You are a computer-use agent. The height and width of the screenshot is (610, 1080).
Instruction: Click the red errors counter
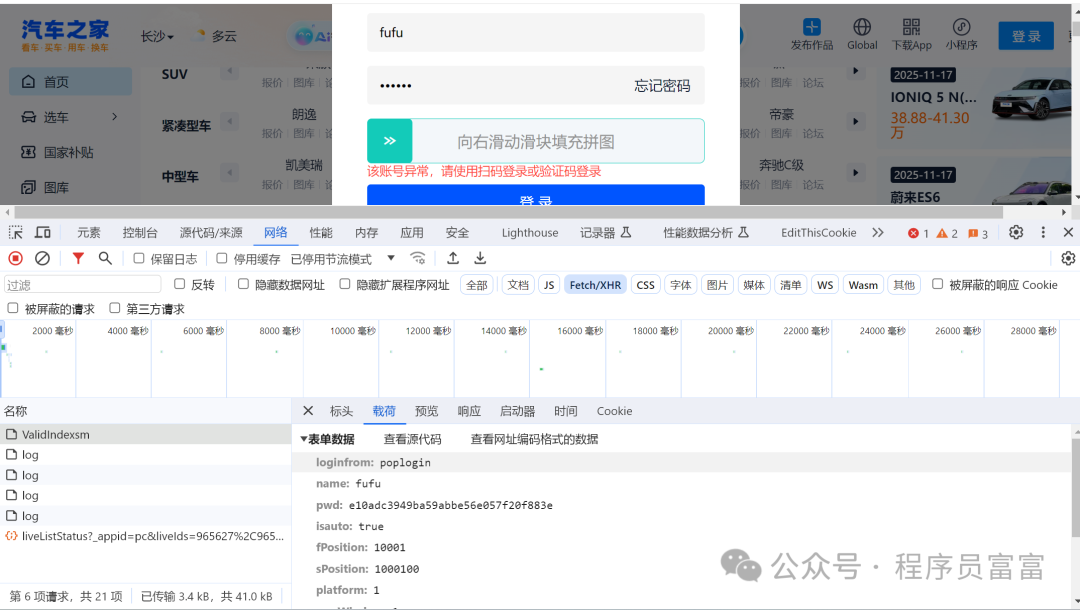918,233
